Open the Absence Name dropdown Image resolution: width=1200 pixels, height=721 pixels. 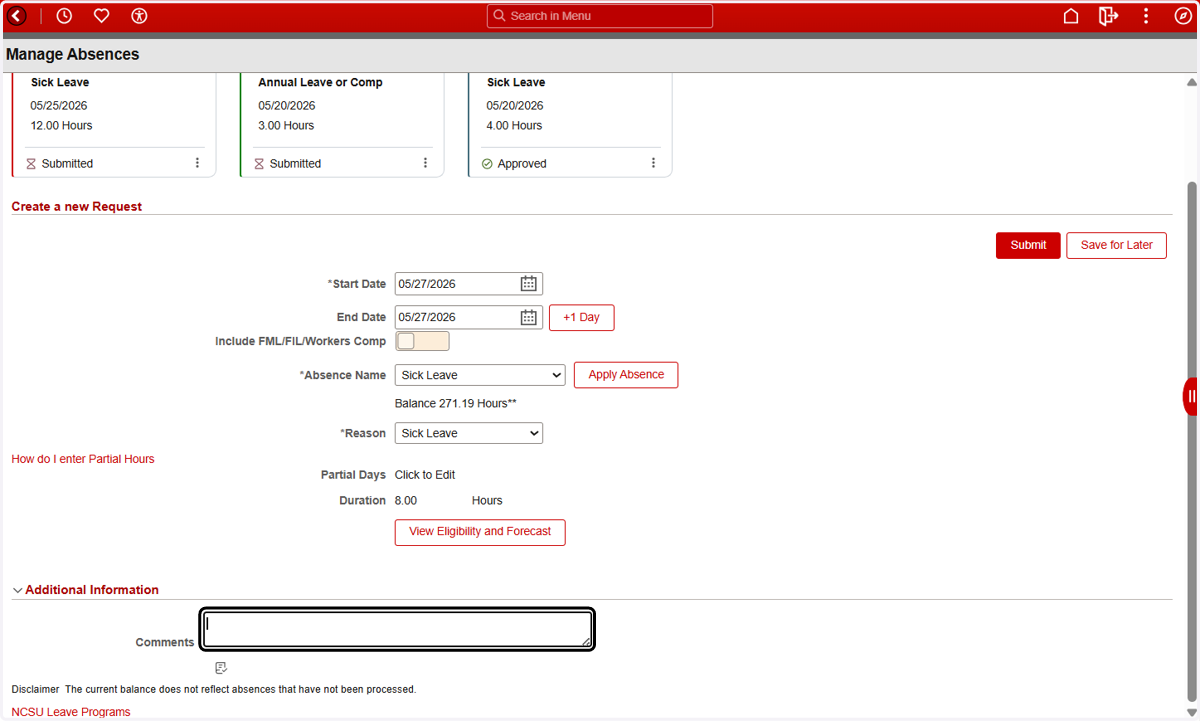click(x=480, y=375)
